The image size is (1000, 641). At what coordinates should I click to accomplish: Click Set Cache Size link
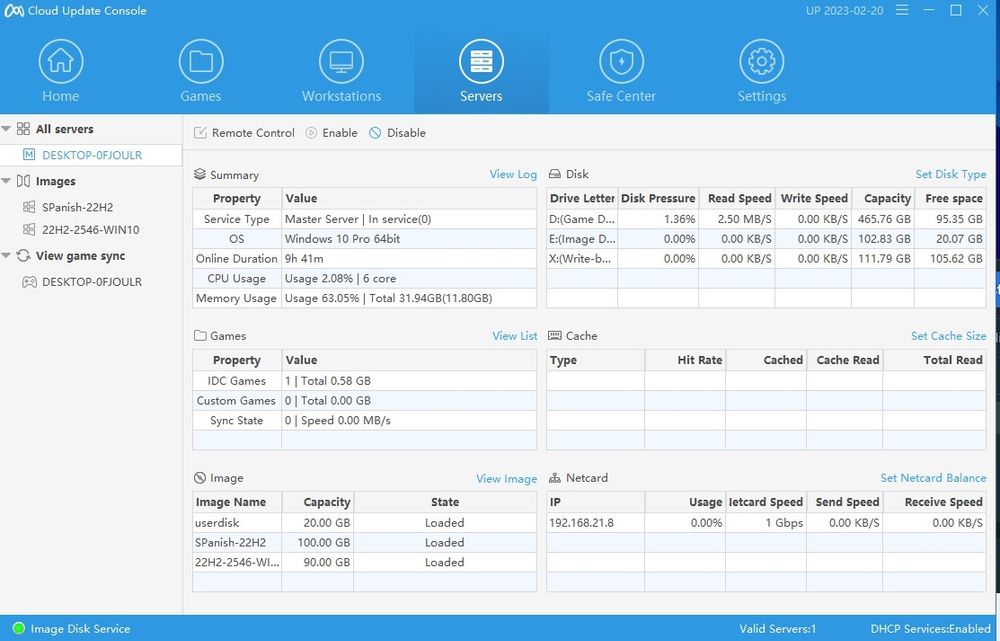[x=948, y=336]
